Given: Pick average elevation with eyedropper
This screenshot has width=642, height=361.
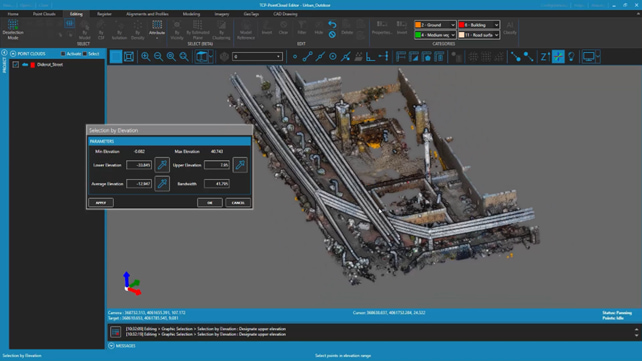Looking at the screenshot, I should click(x=162, y=184).
